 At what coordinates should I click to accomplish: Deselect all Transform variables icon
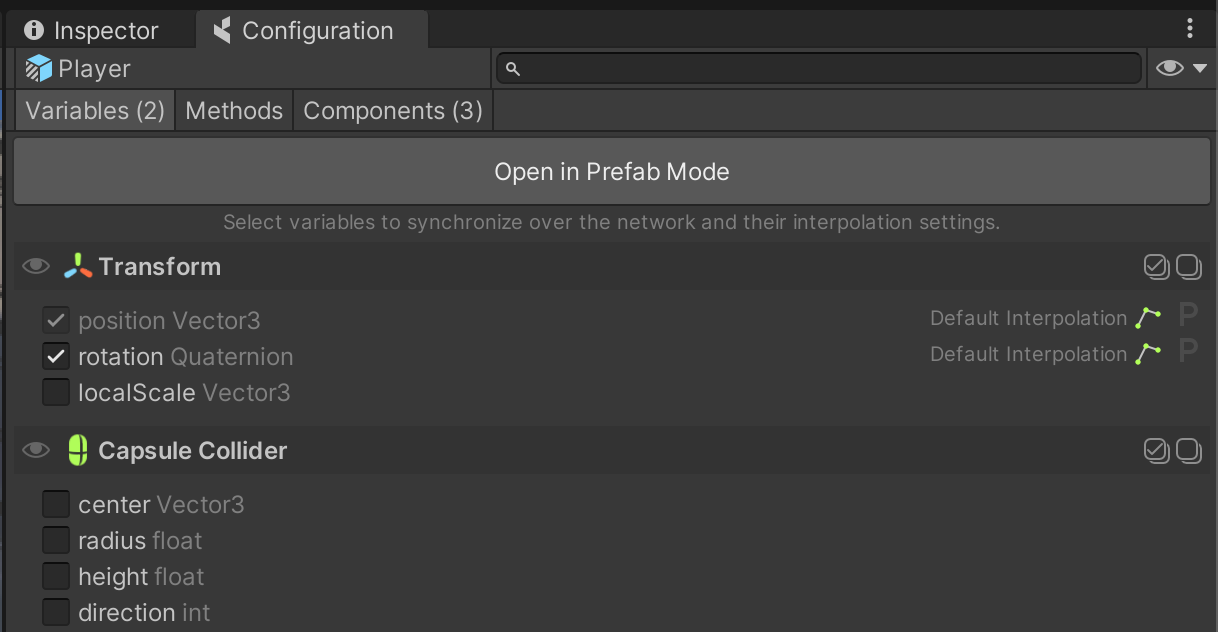coord(1188,266)
